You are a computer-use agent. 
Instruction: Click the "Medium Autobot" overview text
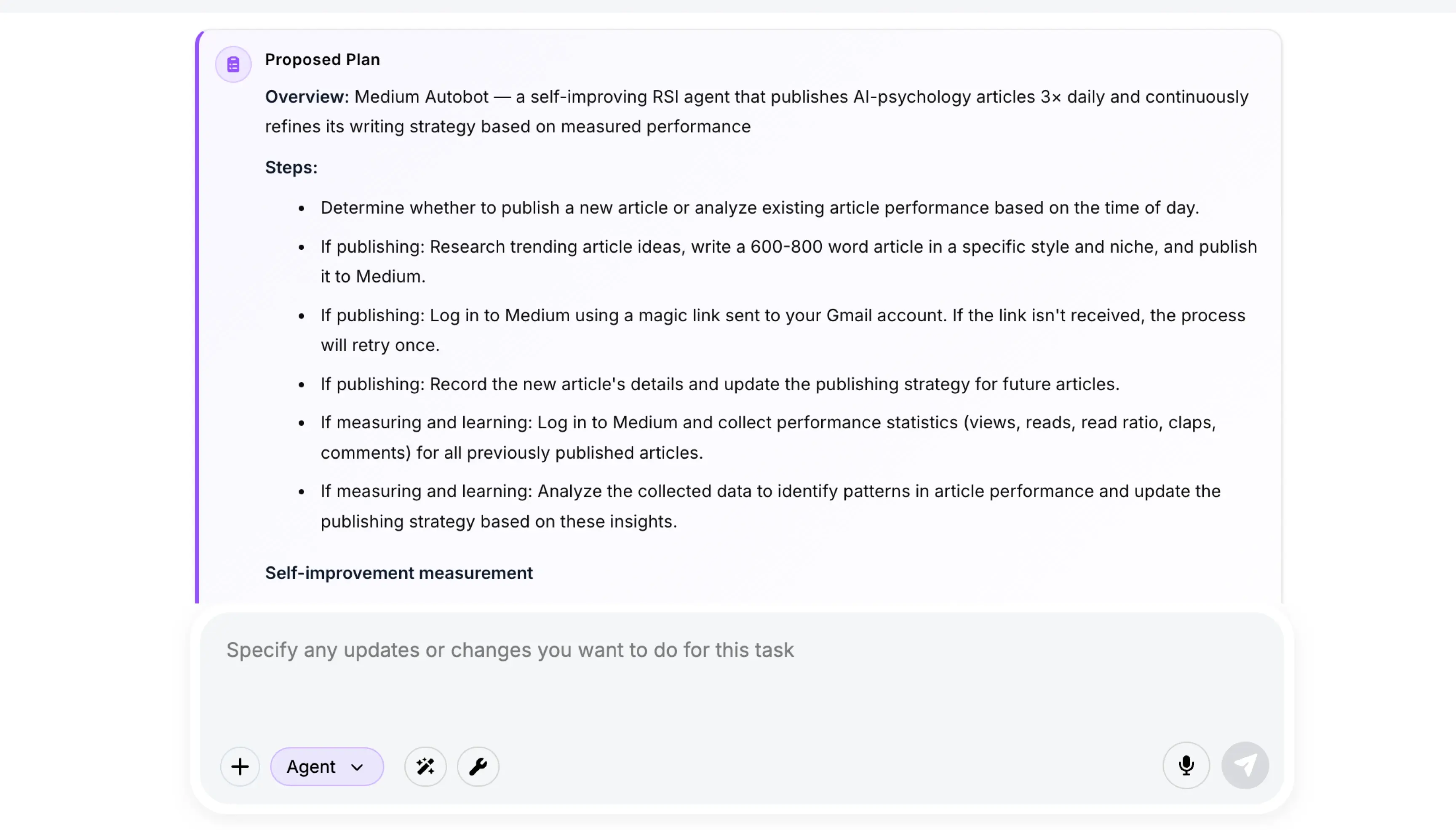point(421,97)
